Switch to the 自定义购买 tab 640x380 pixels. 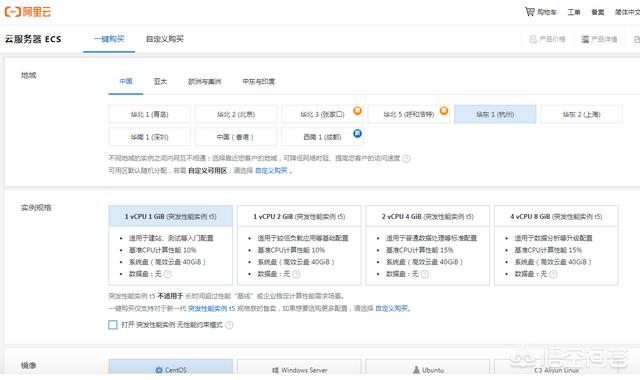164,39
